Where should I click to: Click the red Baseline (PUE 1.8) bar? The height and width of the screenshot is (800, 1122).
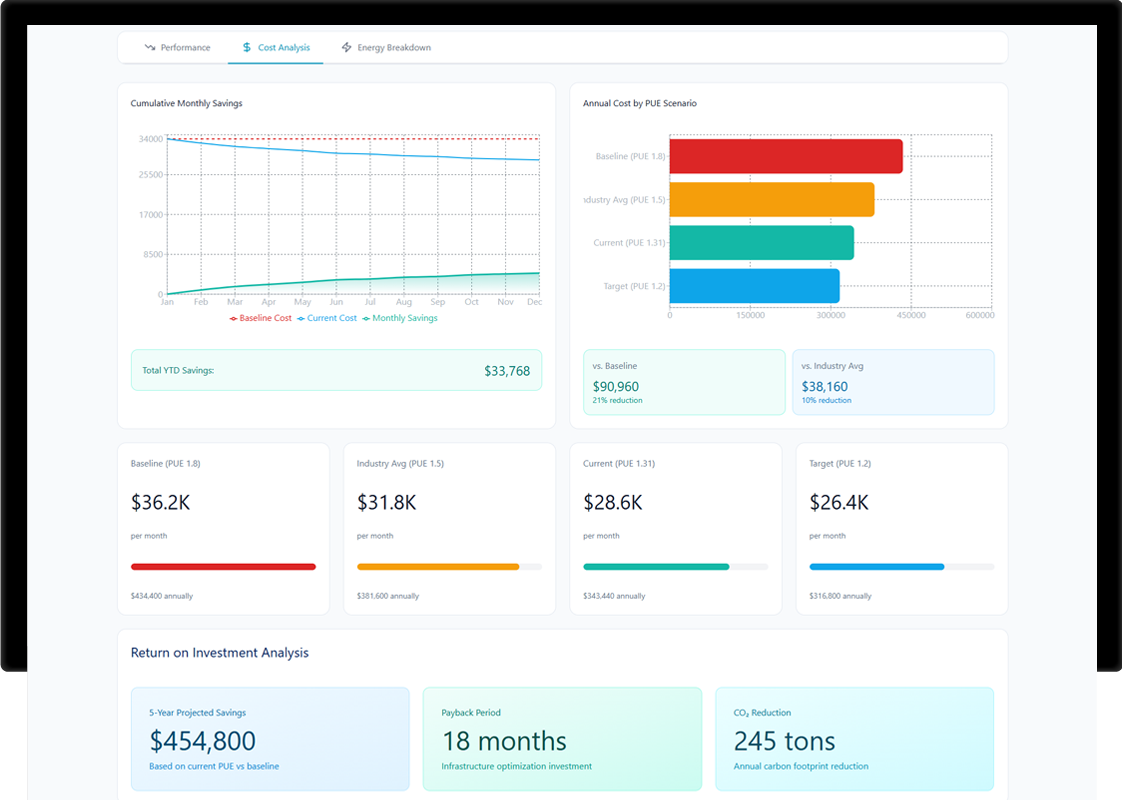785,156
